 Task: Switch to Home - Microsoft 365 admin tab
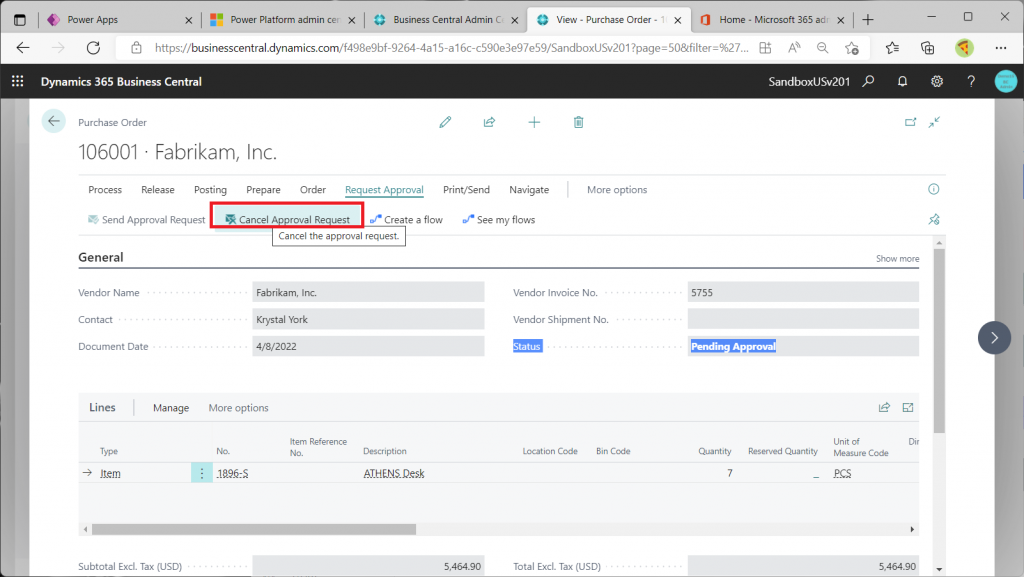pos(772,20)
